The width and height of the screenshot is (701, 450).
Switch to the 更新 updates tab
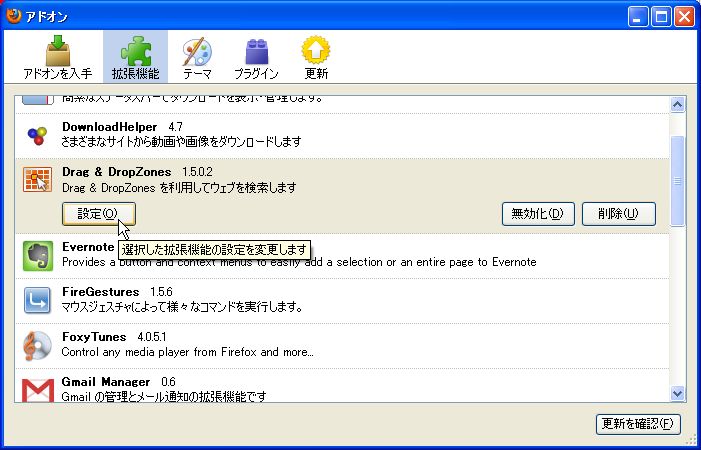(316, 58)
